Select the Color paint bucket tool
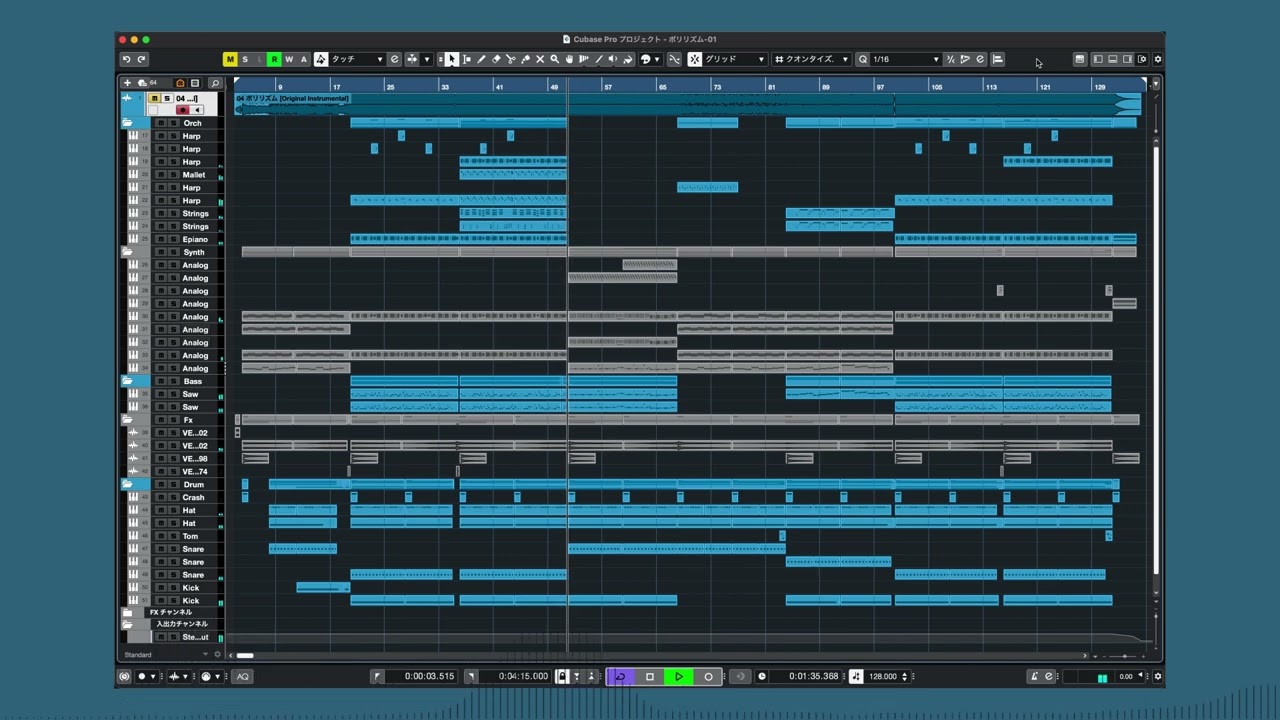Viewport: 1280px width, 720px height. (628, 59)
